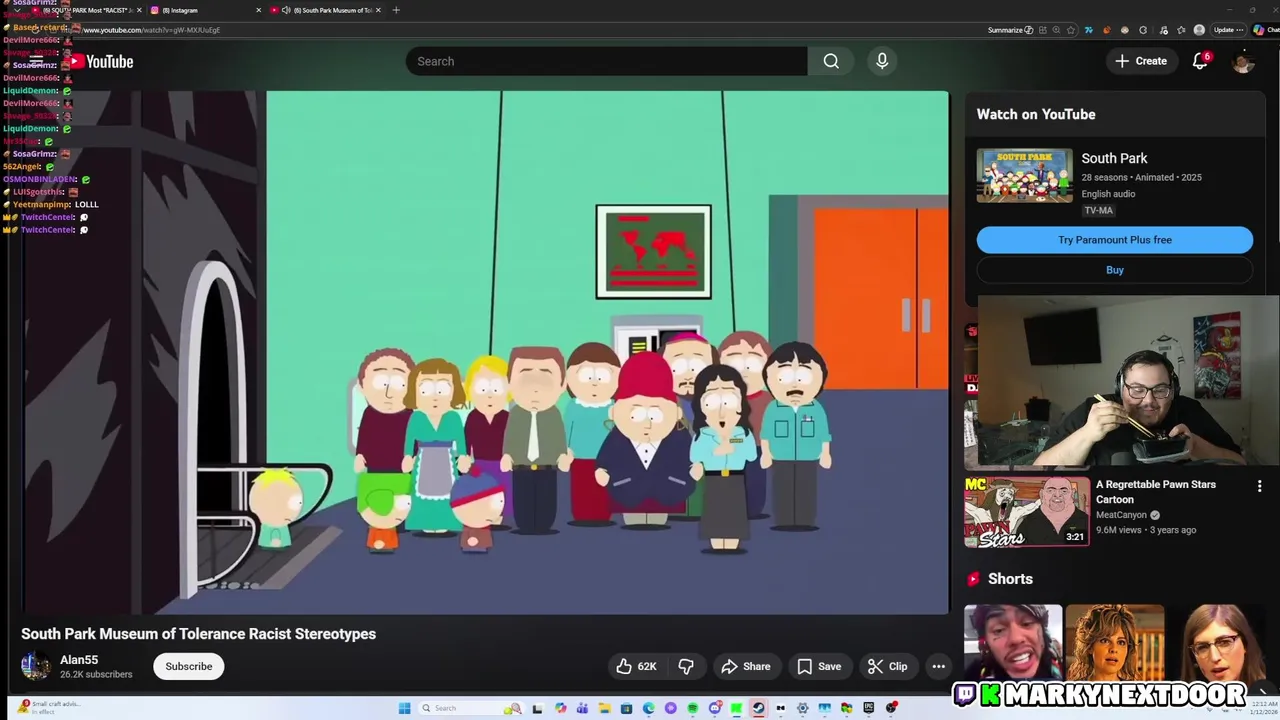
Task: Click the Create button
Action: click(1141, 61)
